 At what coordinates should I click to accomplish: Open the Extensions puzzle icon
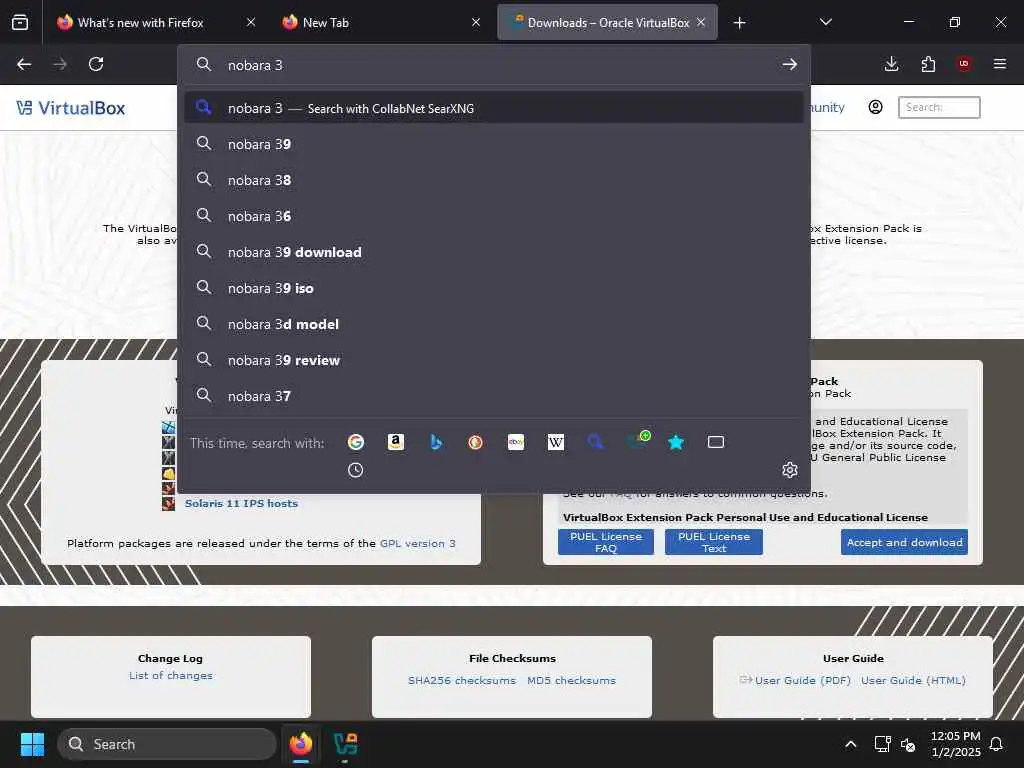(x=928, y=64)
